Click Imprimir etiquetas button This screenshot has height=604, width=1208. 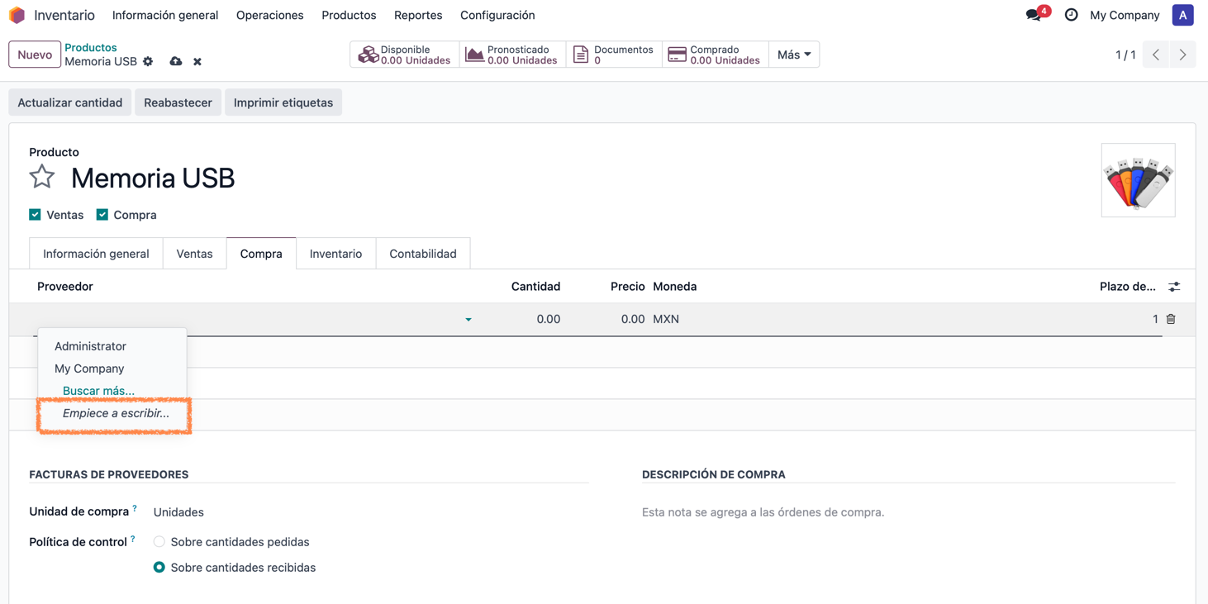(283, 103)
